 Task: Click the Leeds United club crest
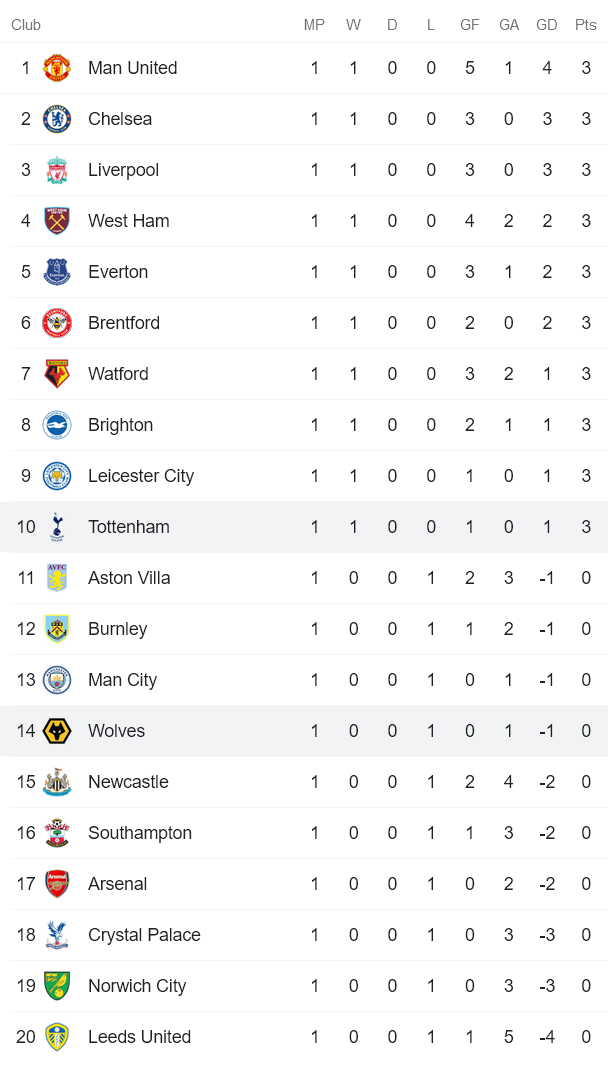(57, 1037)
